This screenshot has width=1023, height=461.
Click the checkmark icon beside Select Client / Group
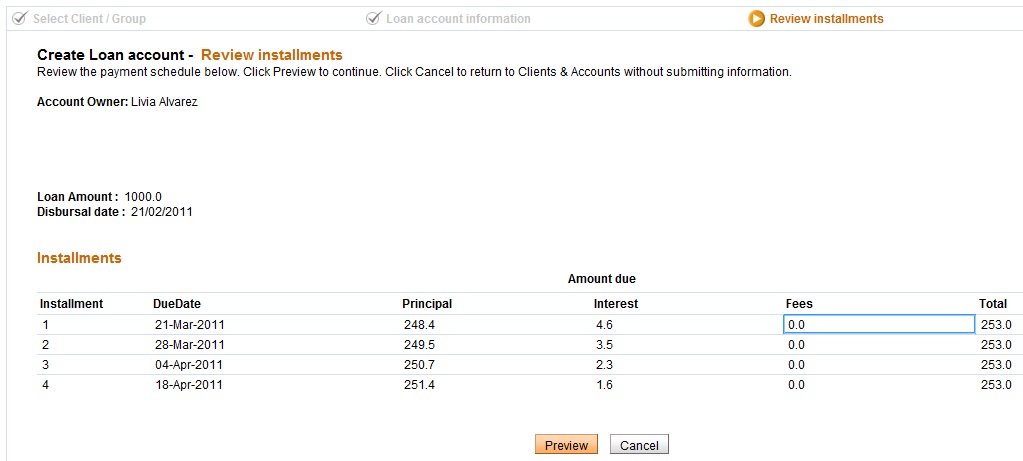click(19, 18)
